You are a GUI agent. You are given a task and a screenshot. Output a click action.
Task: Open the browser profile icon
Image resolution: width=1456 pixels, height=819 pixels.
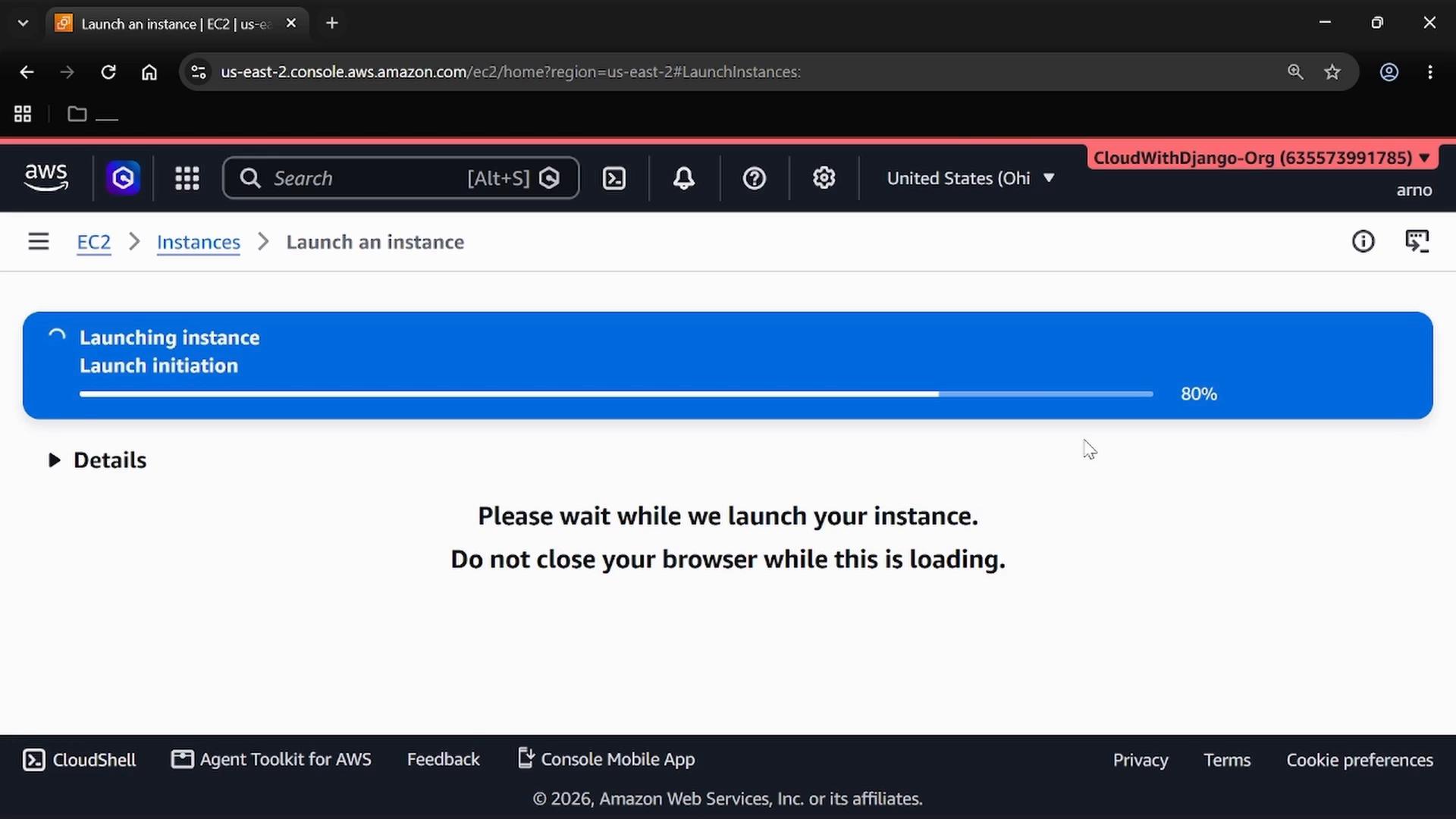point(1389,72)
